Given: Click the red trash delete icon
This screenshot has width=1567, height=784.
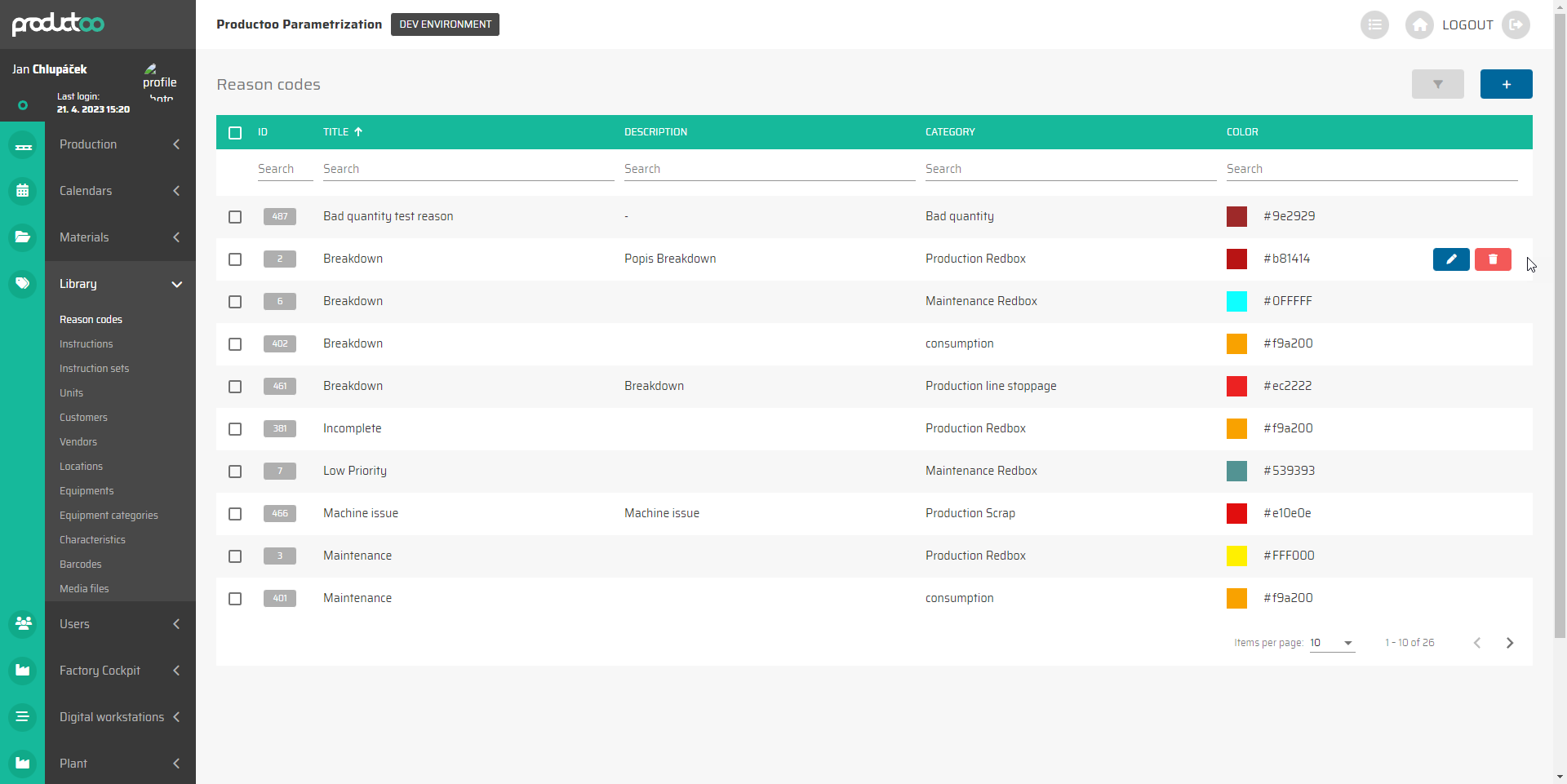Looking at the screenshot, I should (1493, 259).
